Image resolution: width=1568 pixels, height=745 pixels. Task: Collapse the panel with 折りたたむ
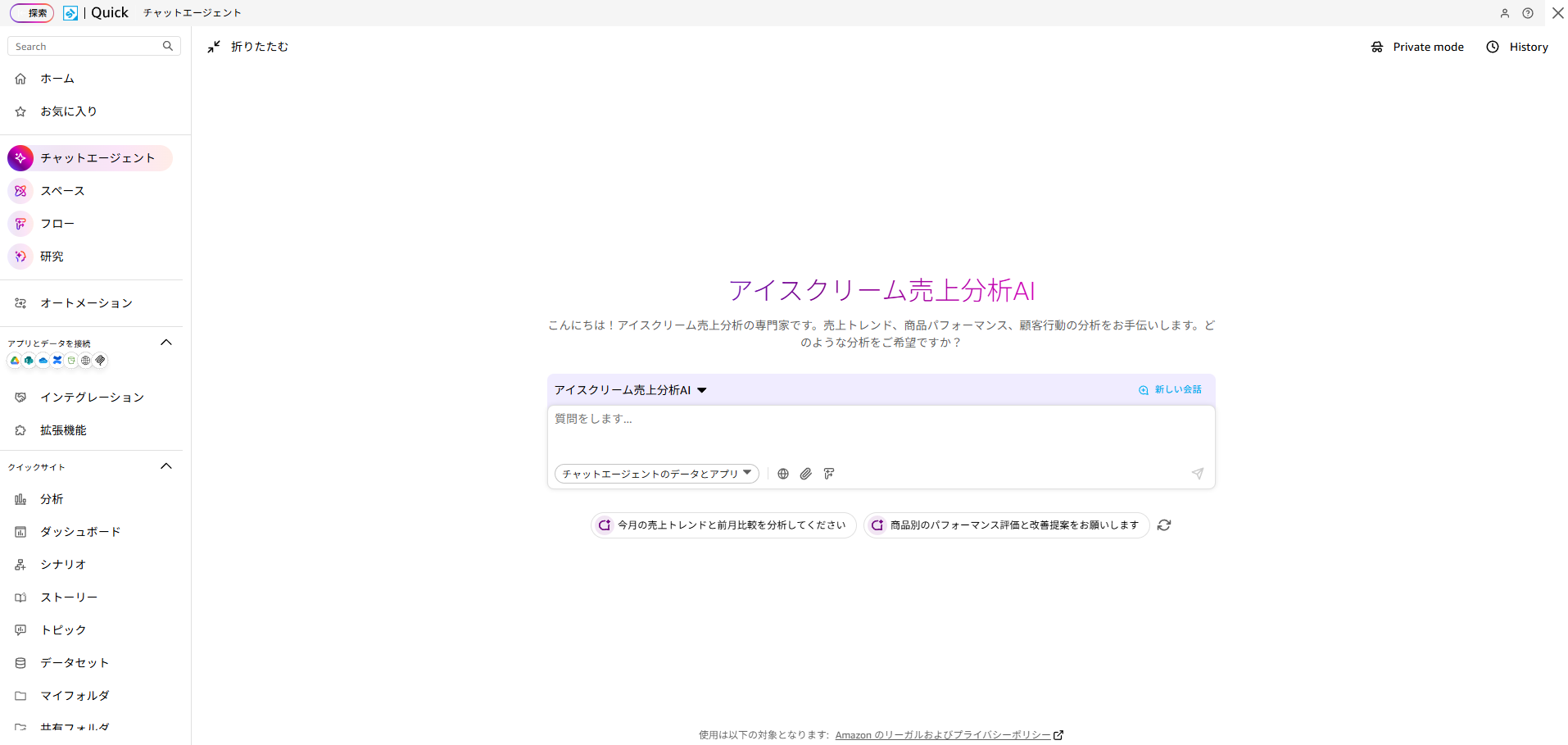tap(248, 47)
